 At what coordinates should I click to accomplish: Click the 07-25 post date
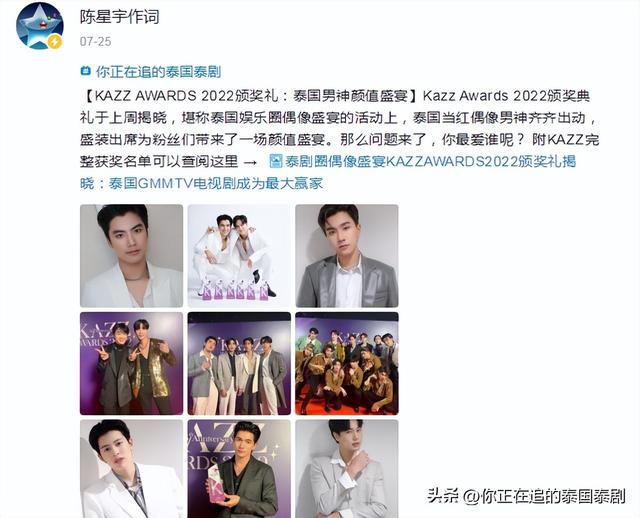(x=96, y=41)
